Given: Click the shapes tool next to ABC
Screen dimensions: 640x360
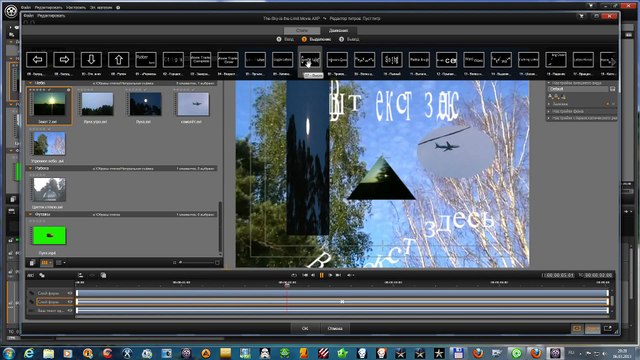Looking at the screenshot, I should click(x=42, y=275).
